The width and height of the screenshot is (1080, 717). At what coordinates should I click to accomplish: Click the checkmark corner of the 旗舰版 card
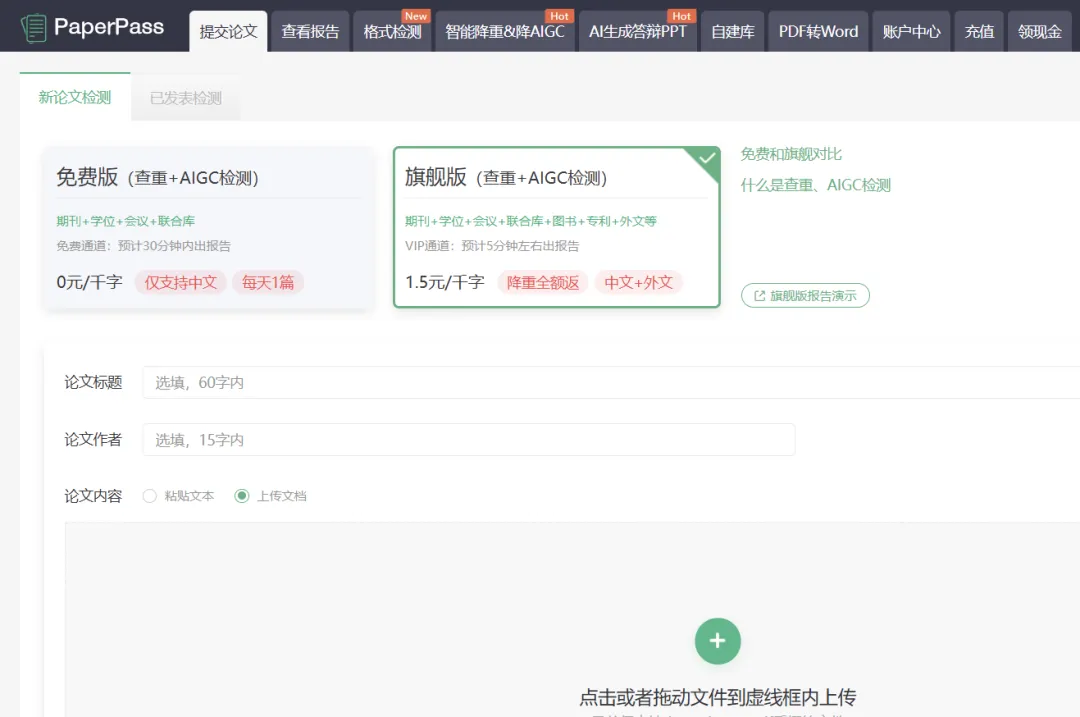706,159
